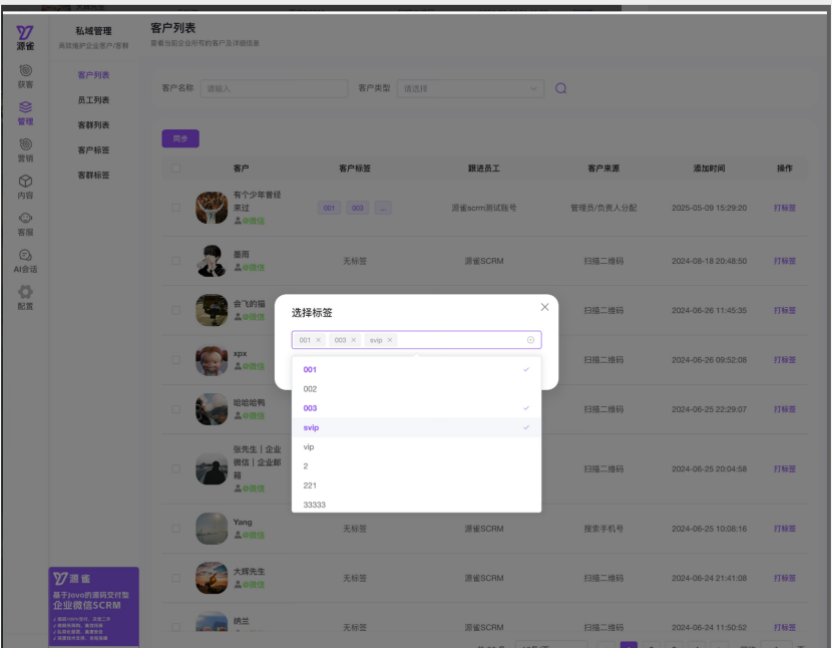The width and height of the screenshot is (832, 648).
Task: Click avatar of 会飞的猫 customer
Action: pos(211,310)
